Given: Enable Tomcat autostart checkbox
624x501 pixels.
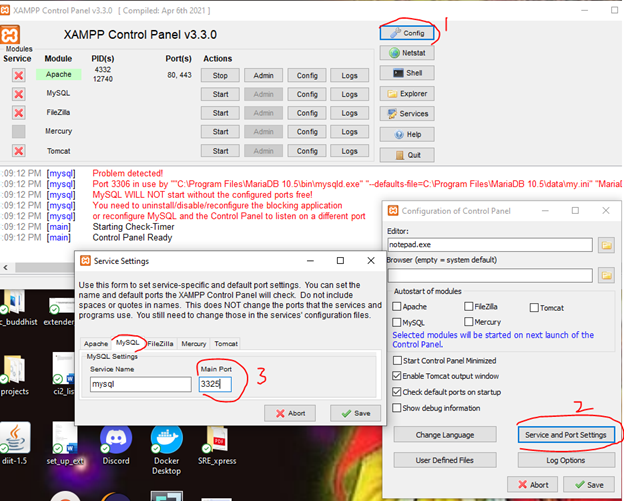Looking at the screenshot, I should 534,308.
